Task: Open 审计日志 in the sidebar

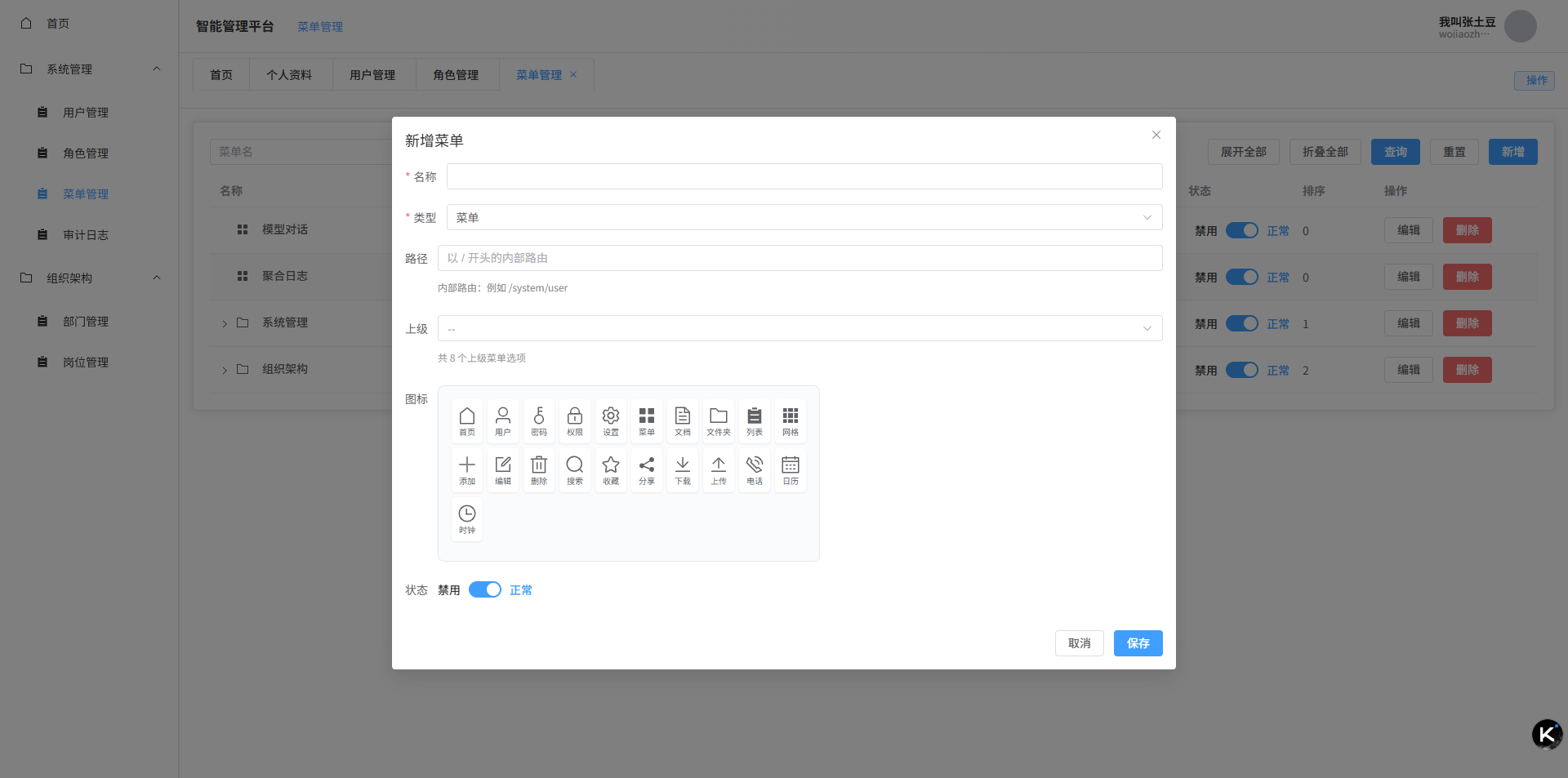Action: point(89,234)
